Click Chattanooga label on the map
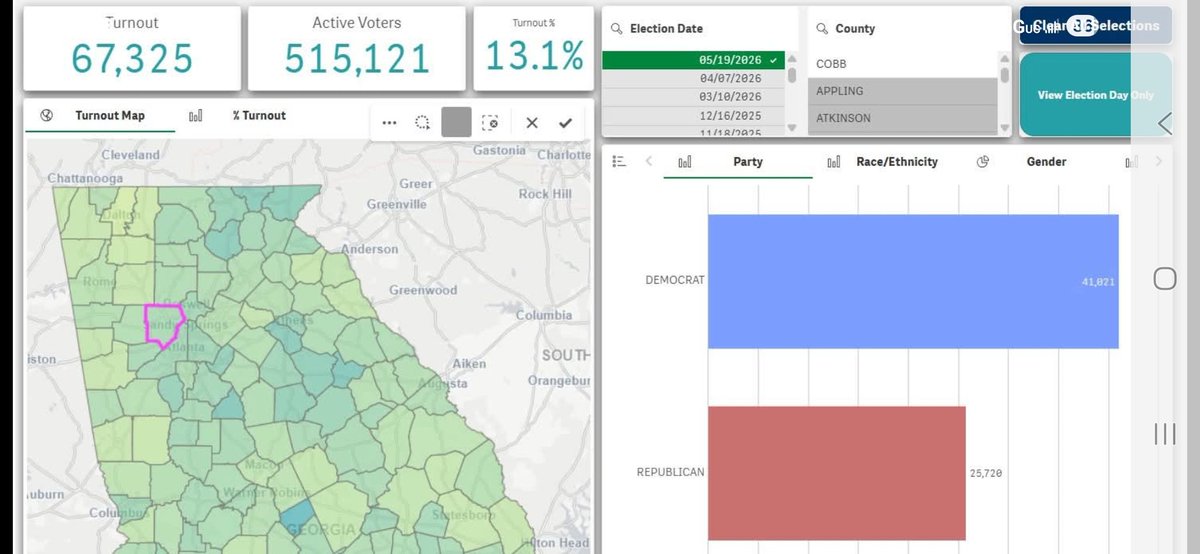 point(85,178)
